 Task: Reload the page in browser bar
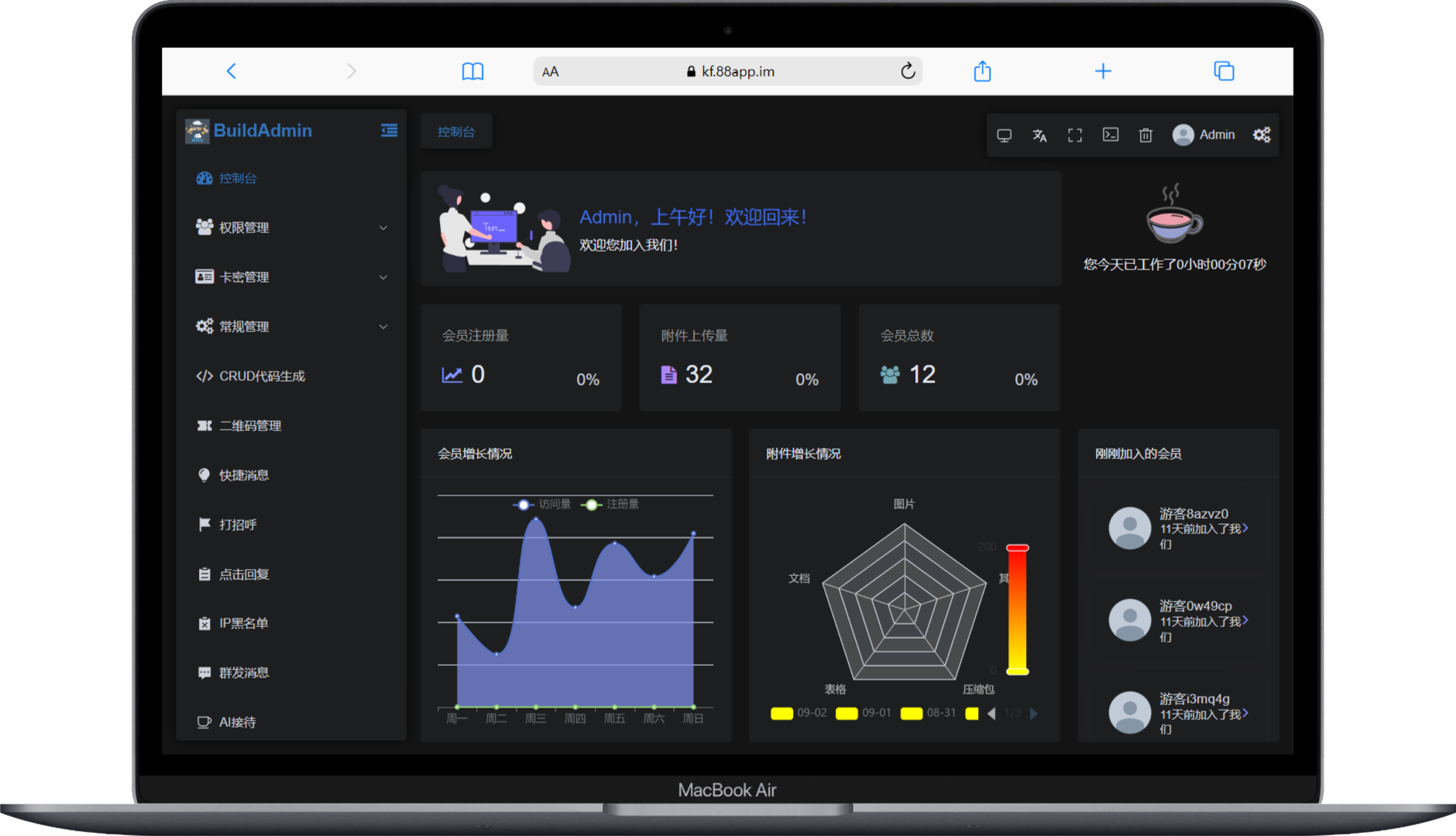coord(908,71)
